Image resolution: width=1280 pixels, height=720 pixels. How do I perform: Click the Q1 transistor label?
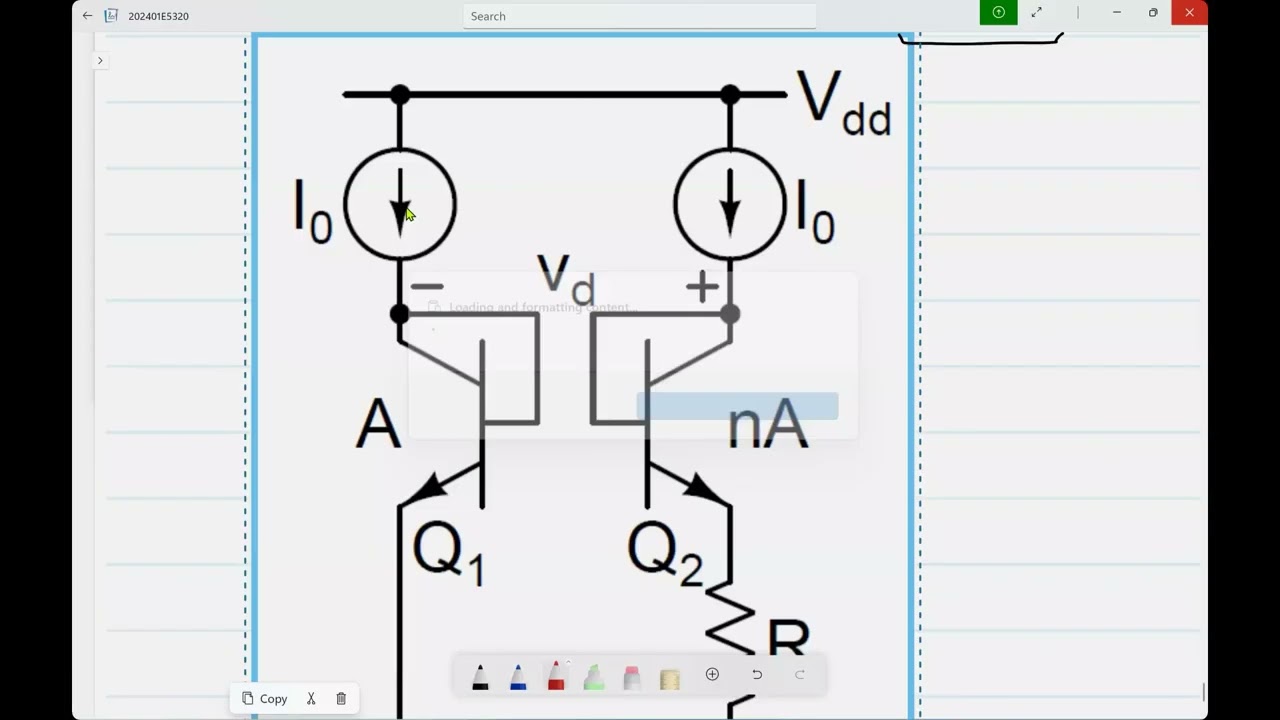click(x=449, y=554)
